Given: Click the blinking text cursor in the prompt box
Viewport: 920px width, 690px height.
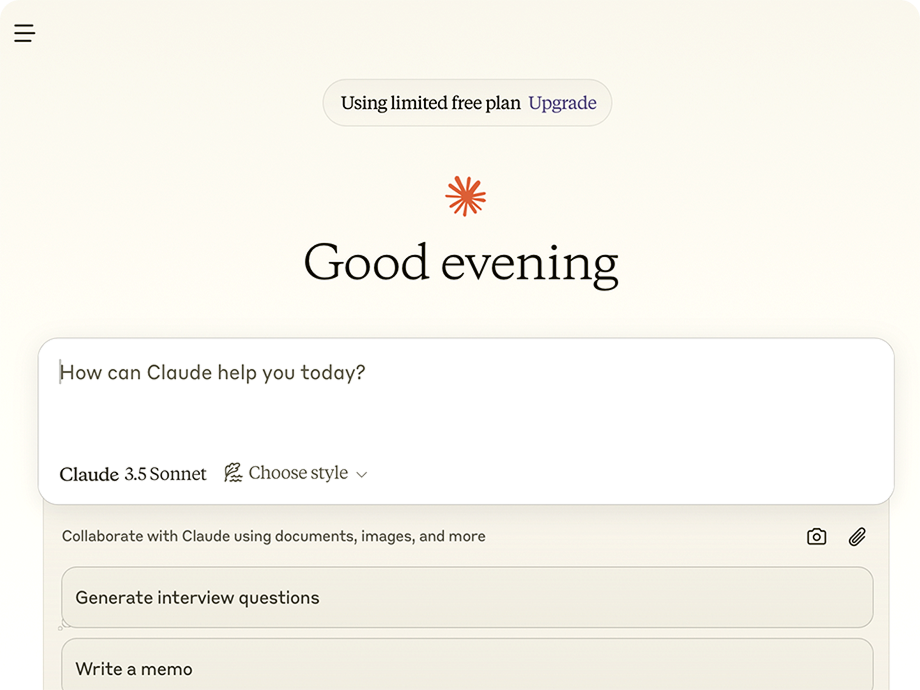Looking at the screenshot, I should (60, 372).
